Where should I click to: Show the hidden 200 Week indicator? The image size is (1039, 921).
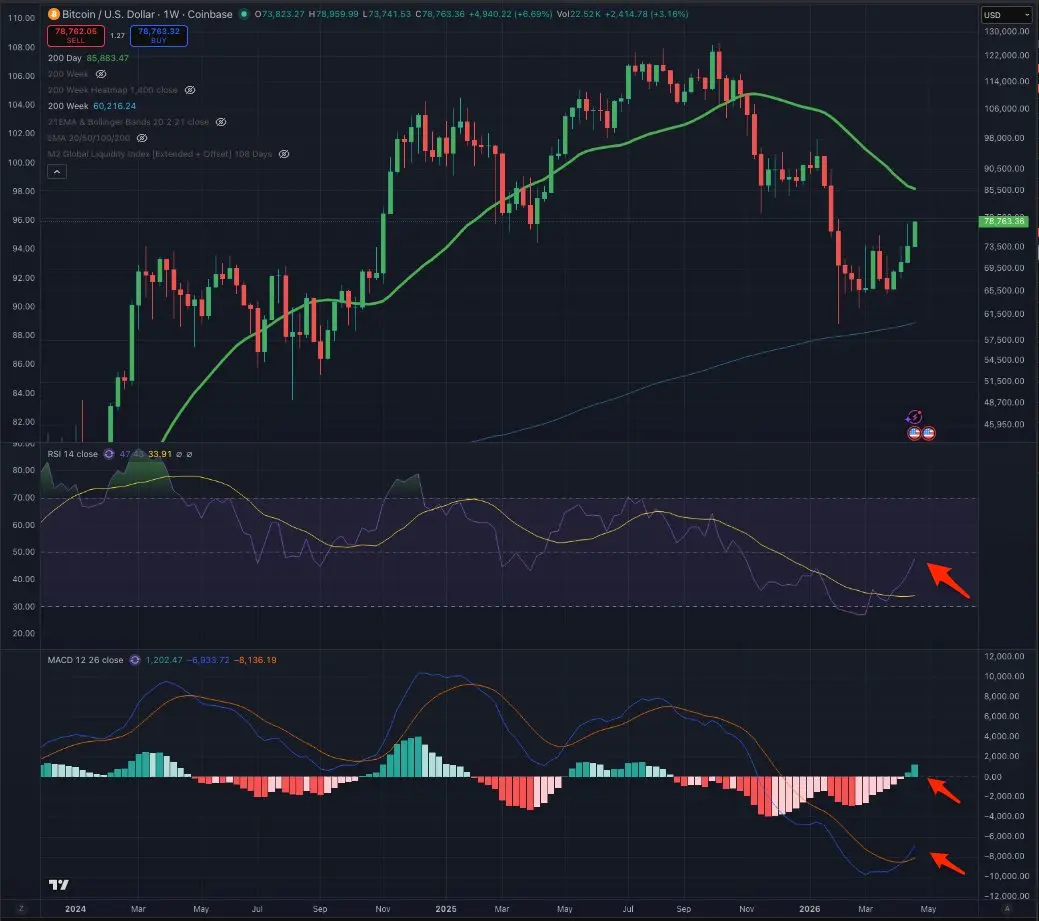click(x=101, y=74)
